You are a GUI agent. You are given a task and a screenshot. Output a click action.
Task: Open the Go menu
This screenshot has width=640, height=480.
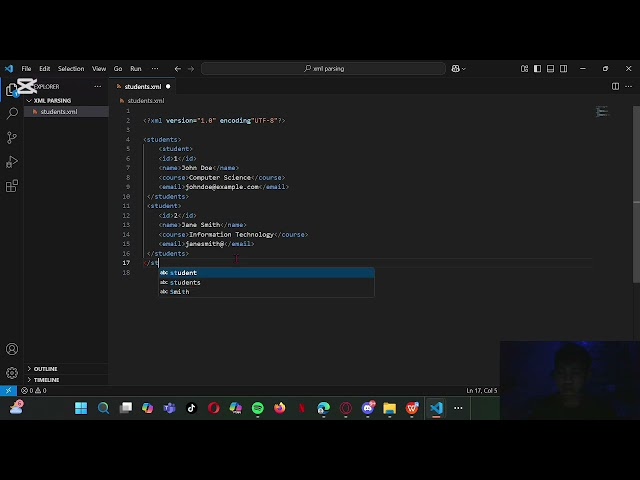tap(118, 69)
